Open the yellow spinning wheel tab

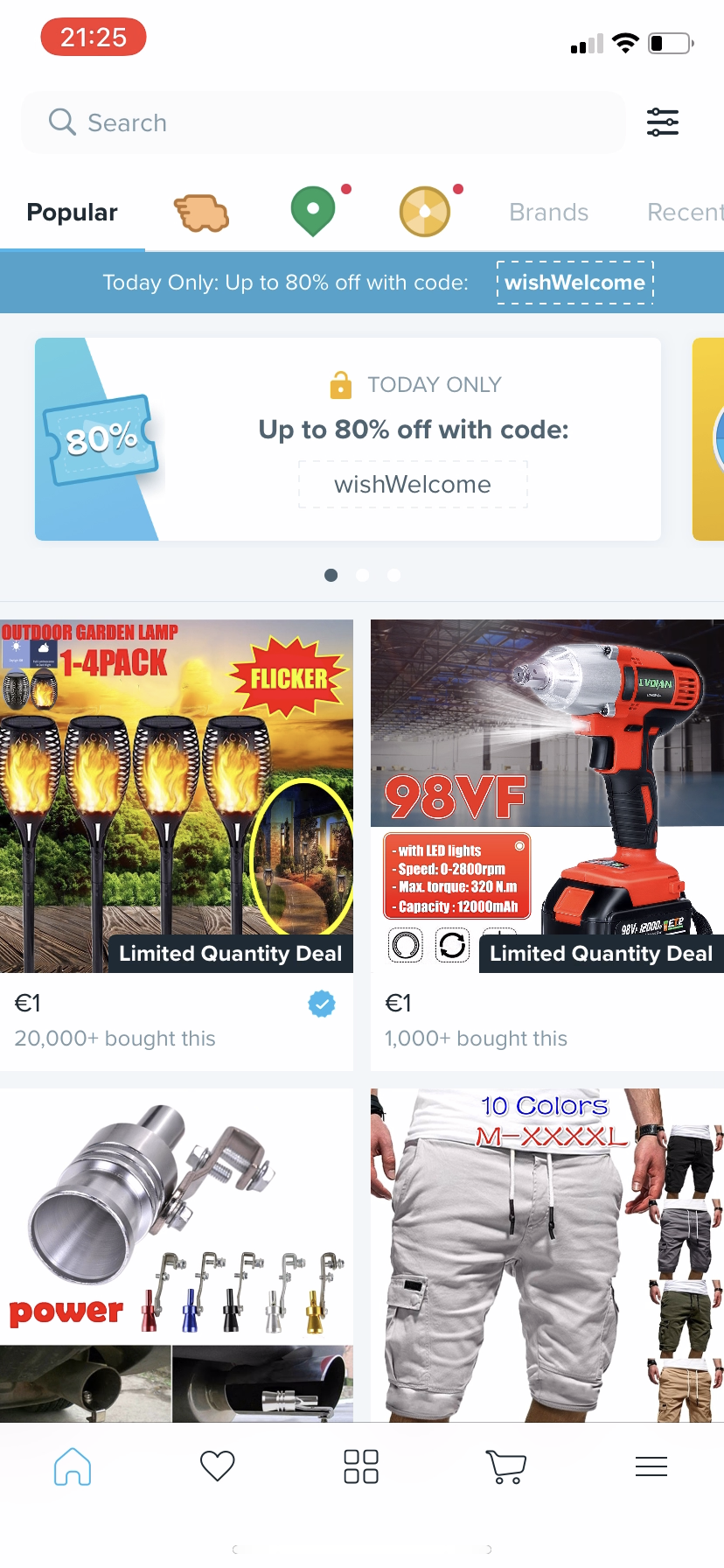click(x=425, y=212)
